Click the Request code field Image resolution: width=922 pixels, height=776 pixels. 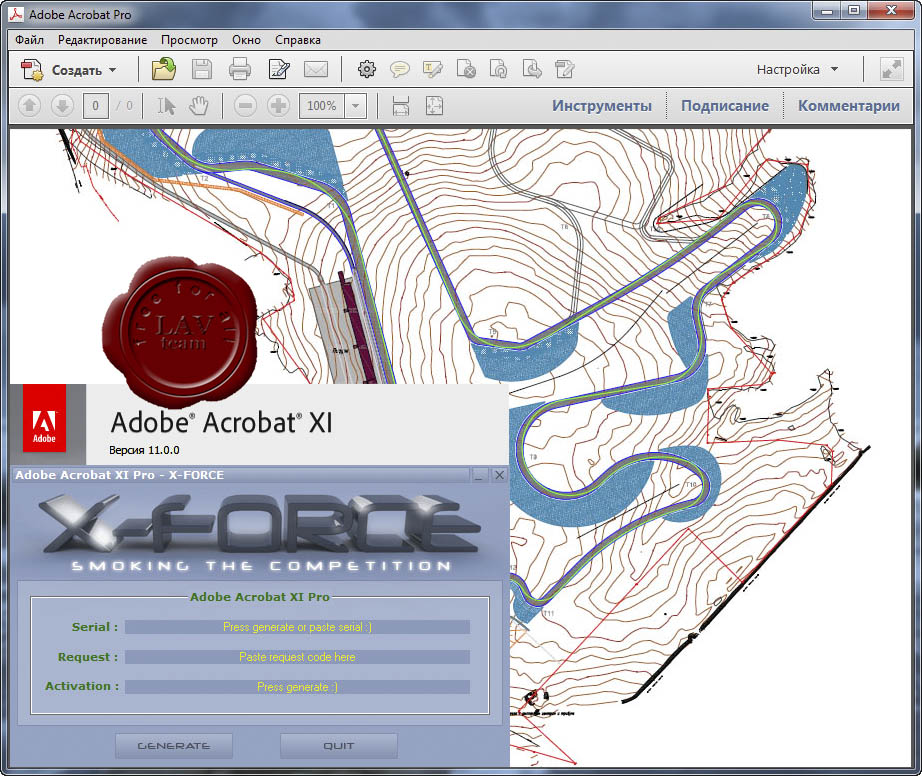pyautogui.click(x=298, y=657)
